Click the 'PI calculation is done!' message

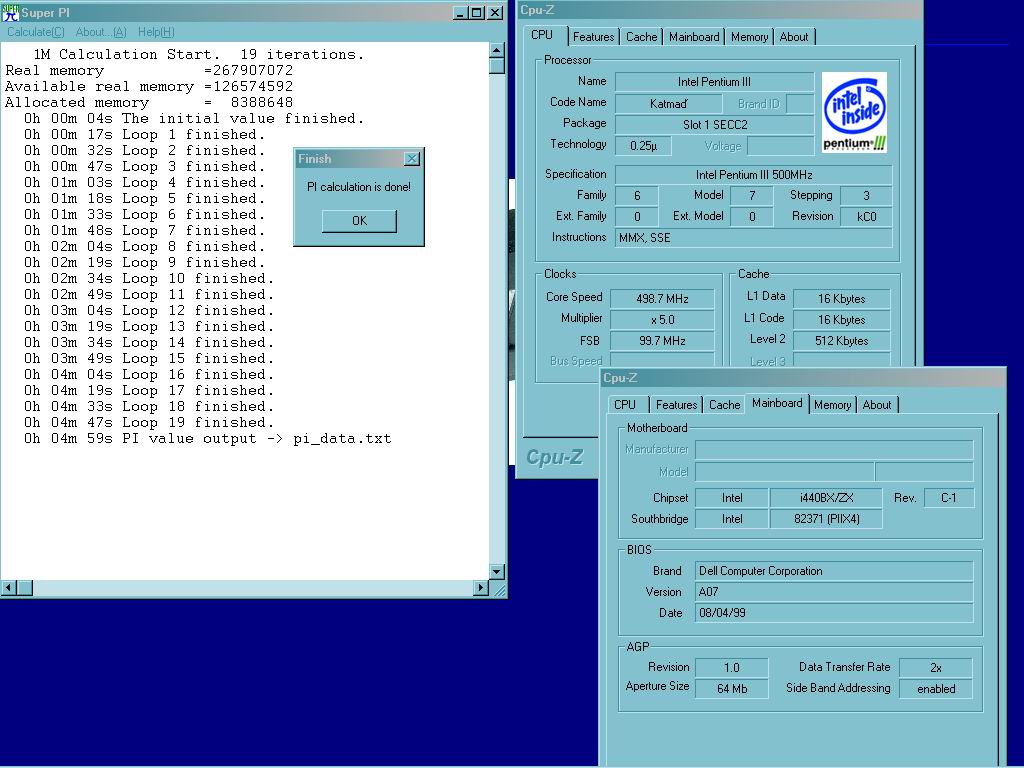pyautogui.click(x=359, y=187)
